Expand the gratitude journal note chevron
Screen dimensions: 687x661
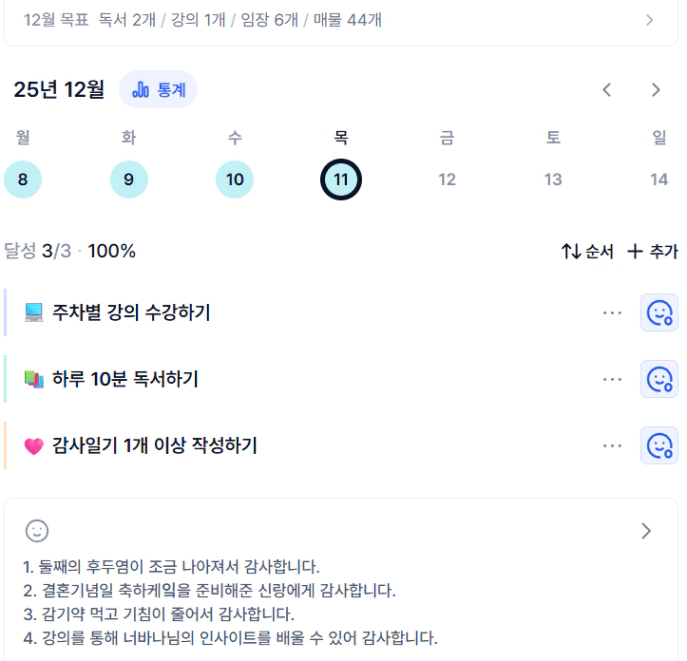click(x=646, y=531)
